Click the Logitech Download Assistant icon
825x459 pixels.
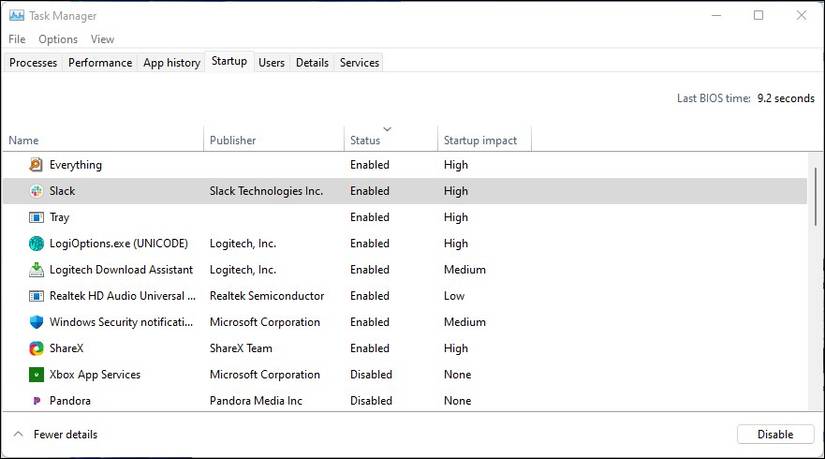pos(36,270)
